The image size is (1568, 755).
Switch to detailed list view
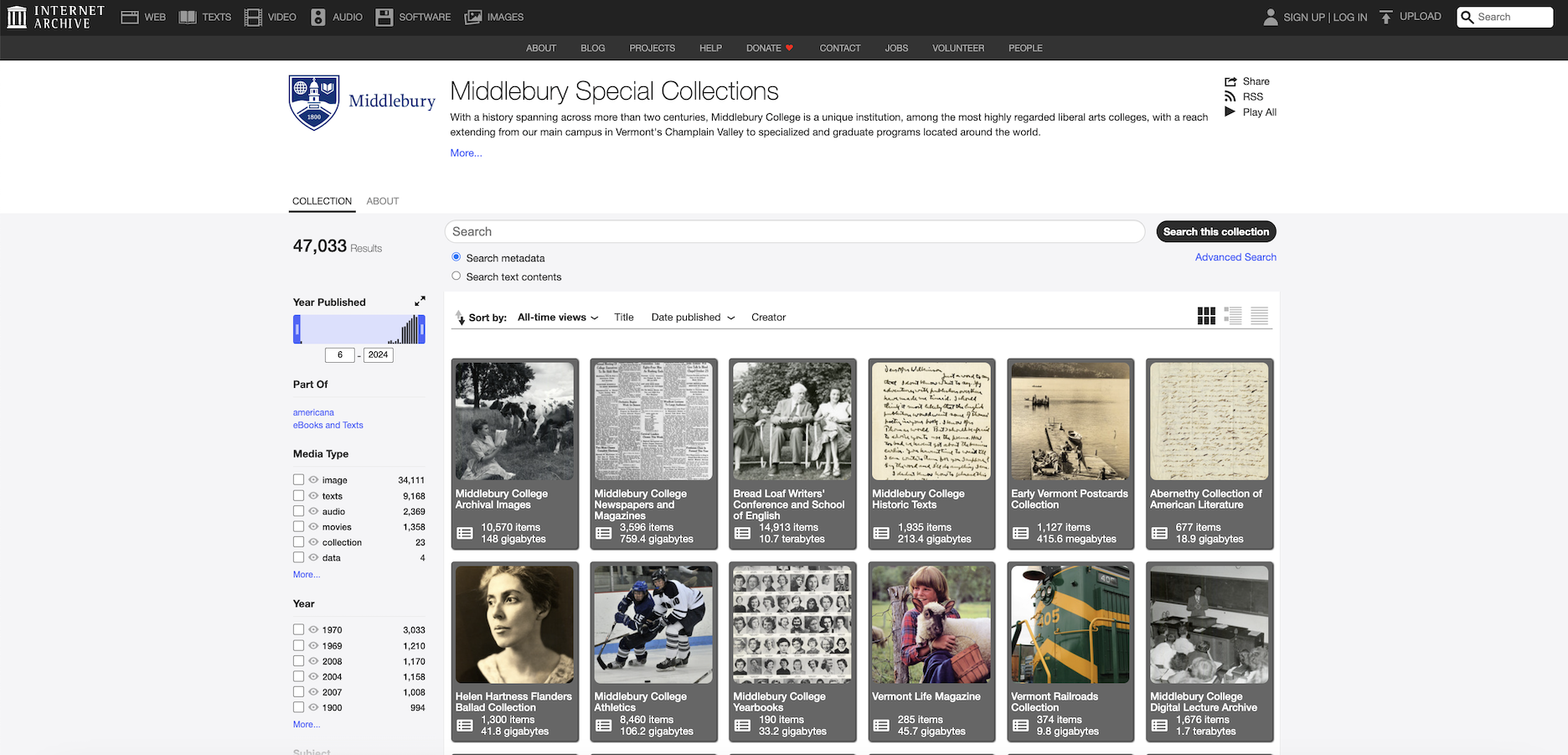[x=1233, y=316]
